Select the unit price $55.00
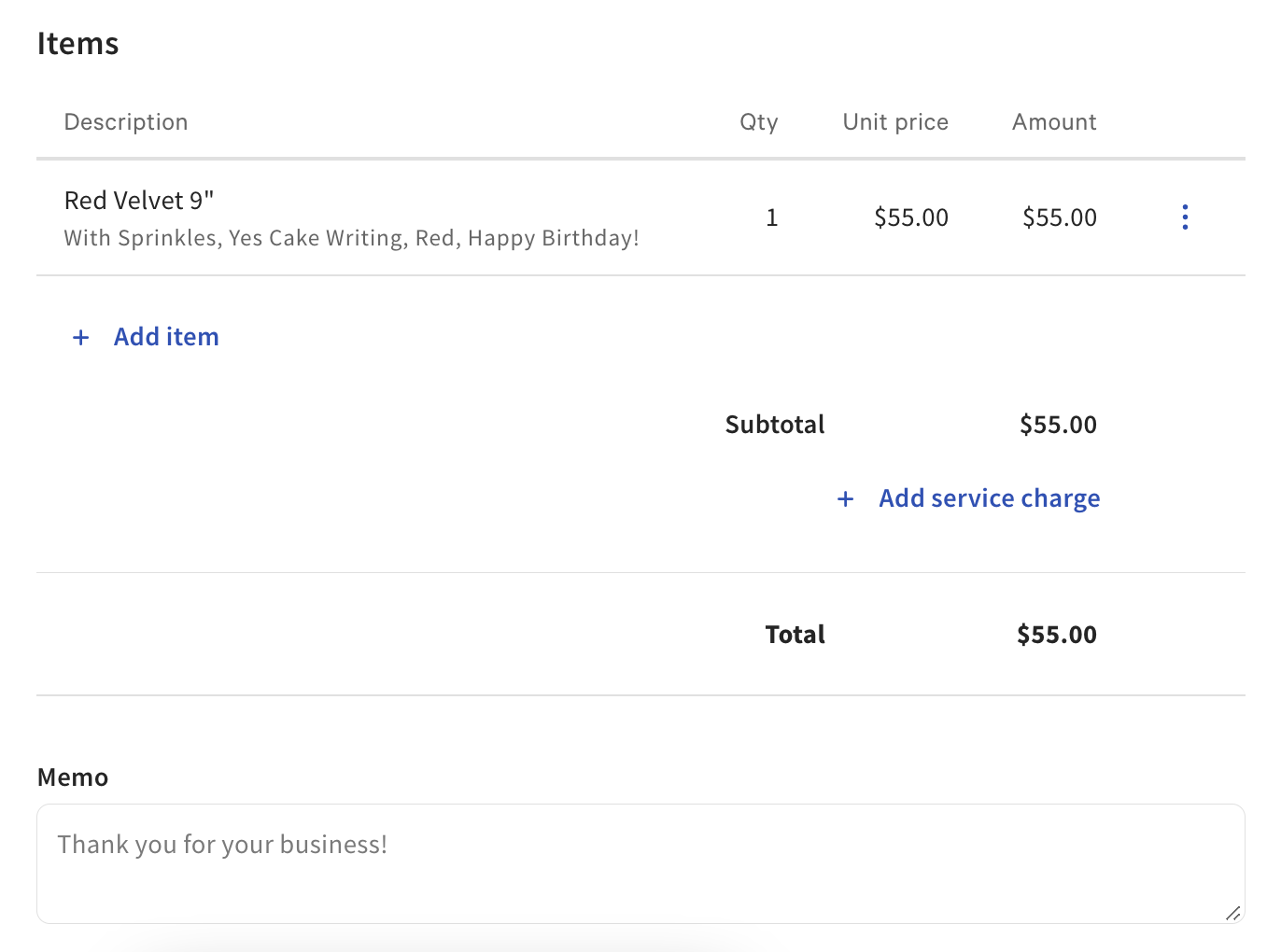 [911, 217]
